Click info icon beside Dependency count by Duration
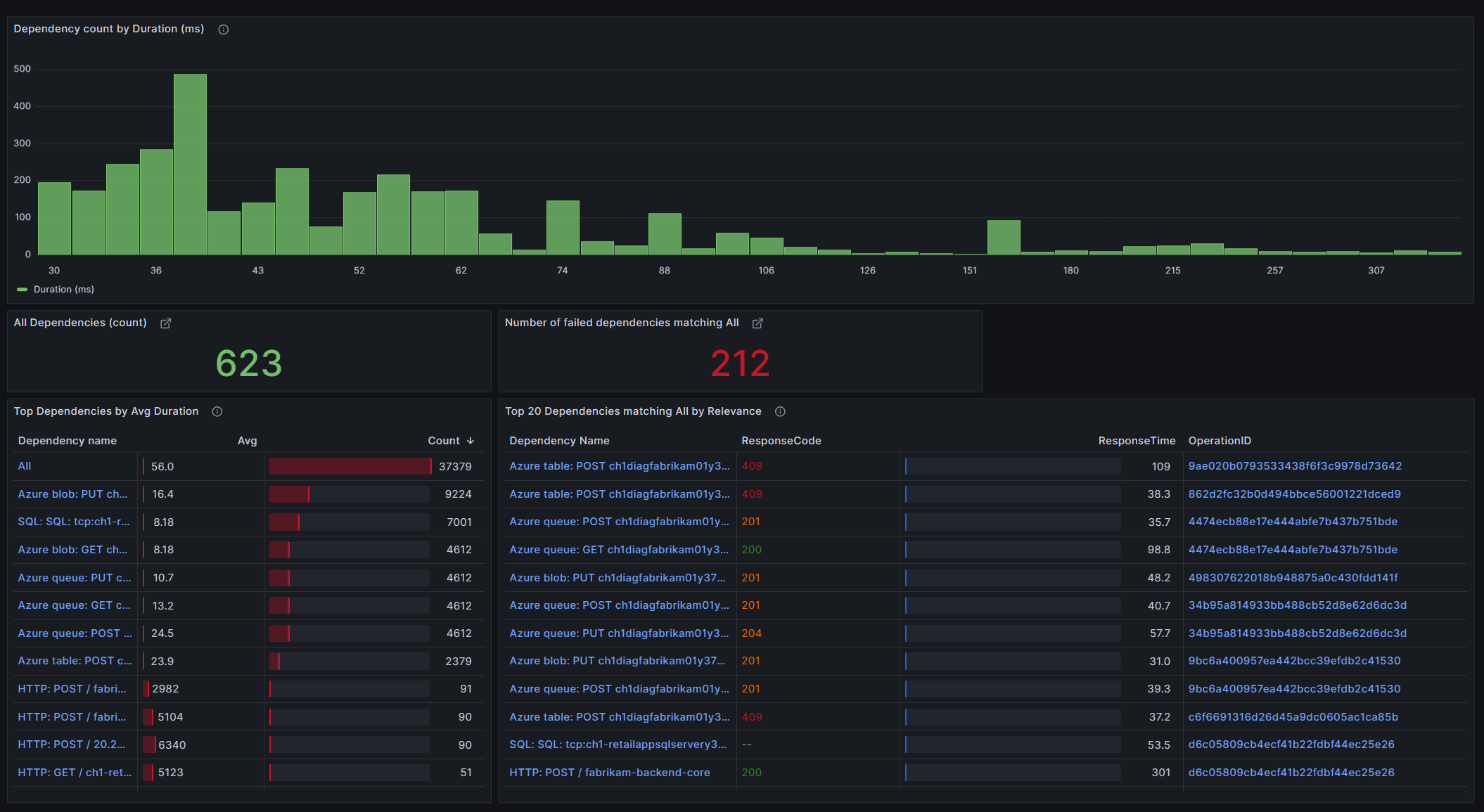This screenshot has height=812, width=1484. tap(224, 30)
